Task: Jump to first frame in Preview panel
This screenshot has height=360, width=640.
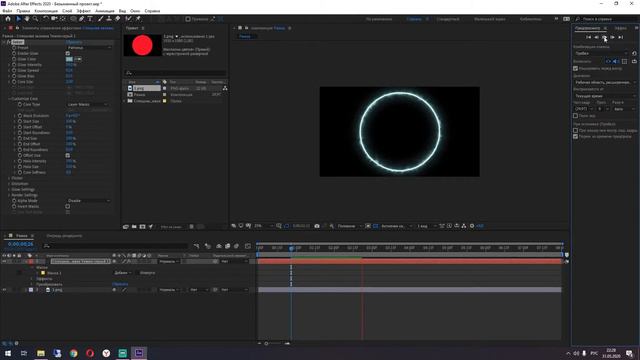Action: pos(589,37)
